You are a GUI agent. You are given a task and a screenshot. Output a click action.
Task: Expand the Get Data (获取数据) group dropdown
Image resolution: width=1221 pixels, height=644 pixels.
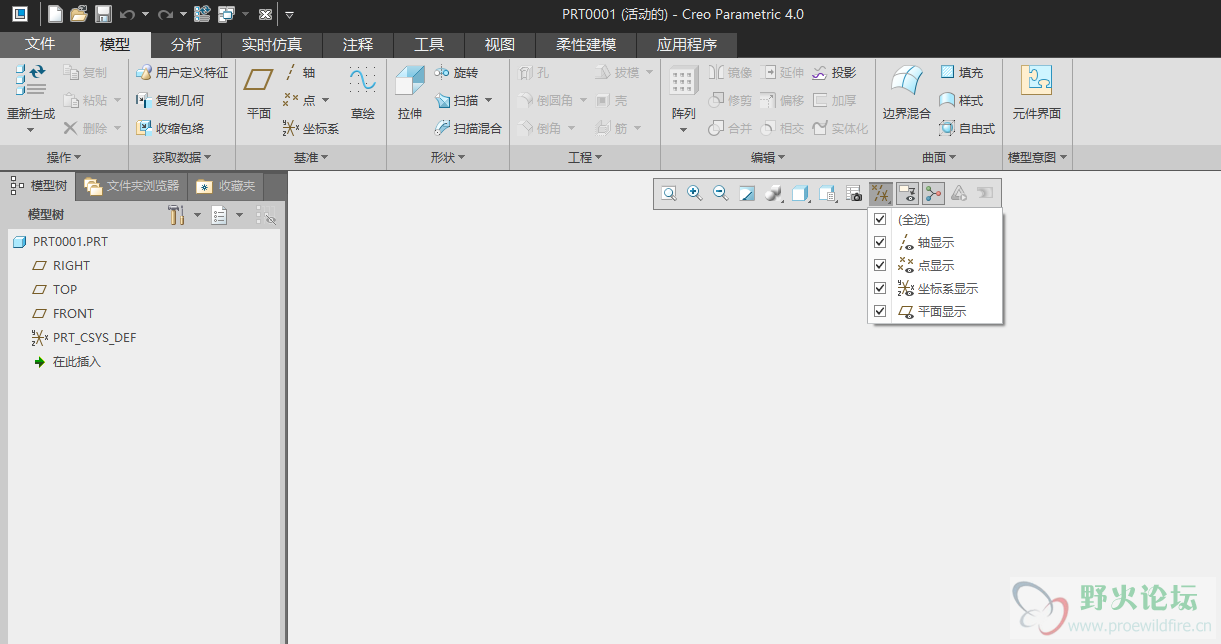coord(182,158)
